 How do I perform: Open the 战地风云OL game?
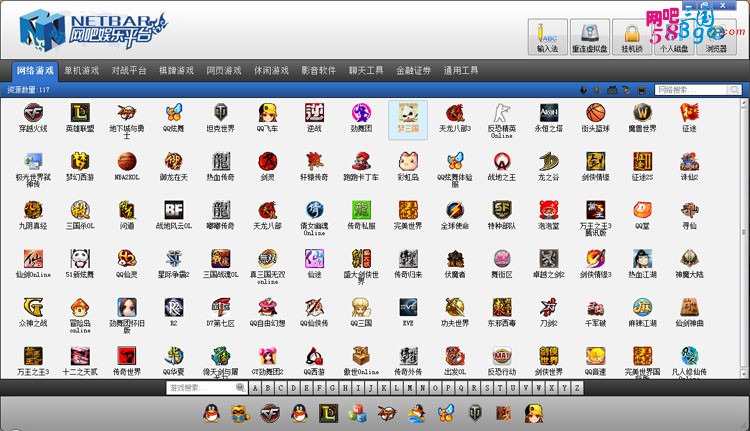pos(174,215)
